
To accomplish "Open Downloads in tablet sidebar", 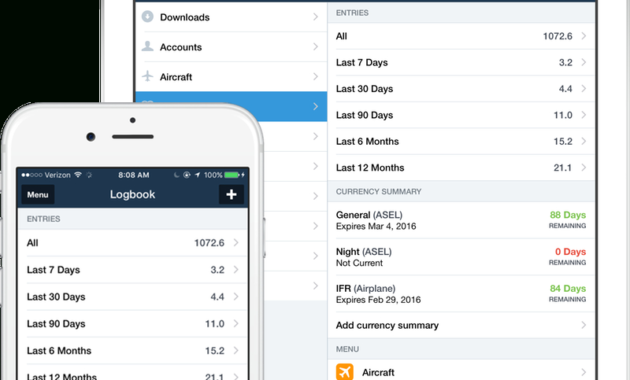I will pyautogui.click(x=231, y=17).
